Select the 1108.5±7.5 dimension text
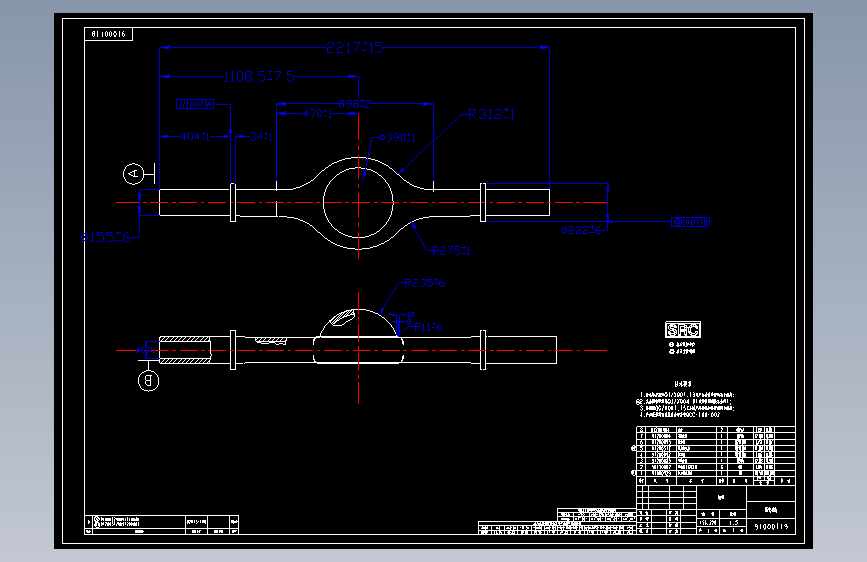This screenshot has width=867, height=562. point(258,76)
